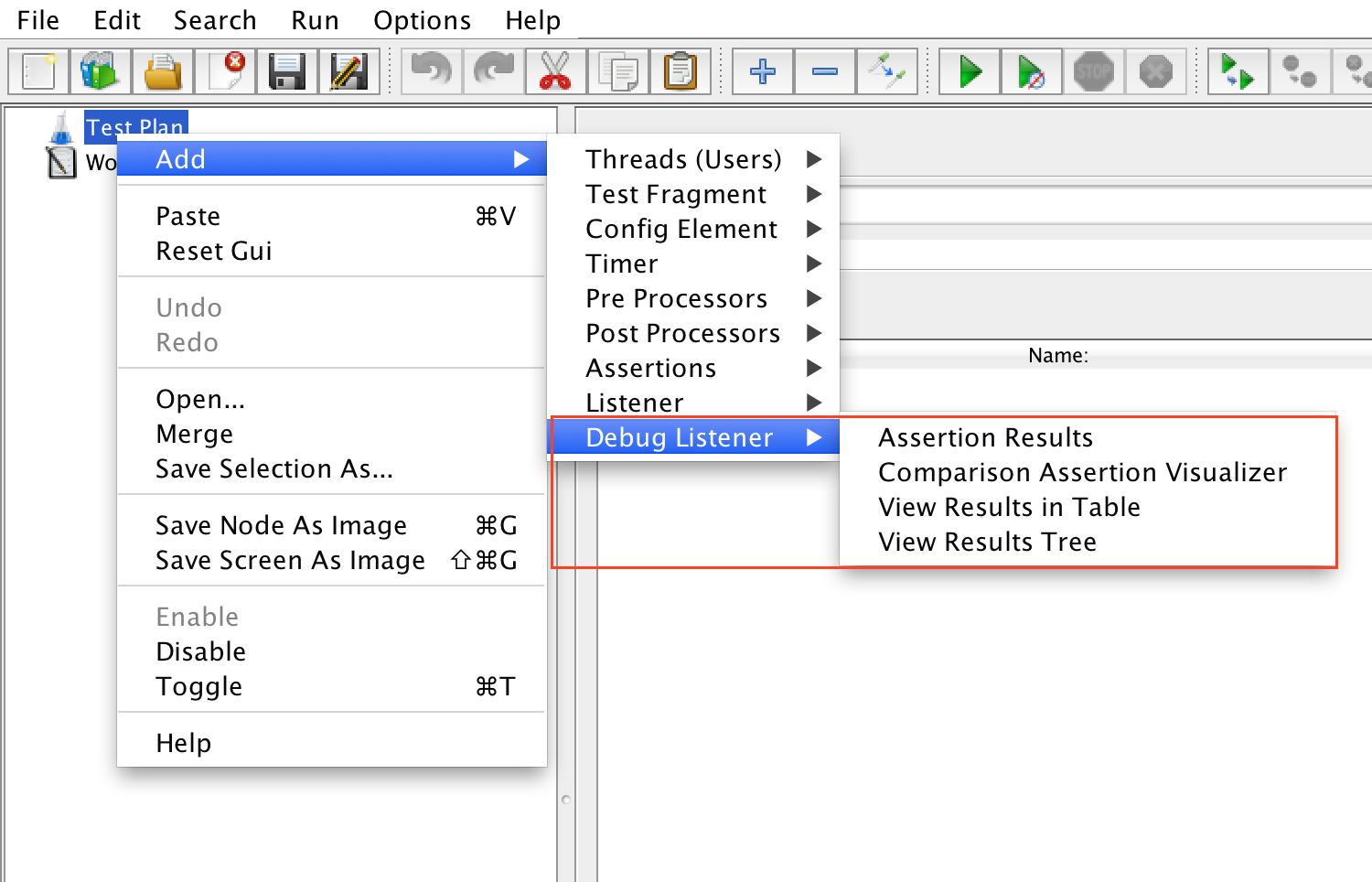
Task: Copy the selected element
Action: click(x=618, y=70)
